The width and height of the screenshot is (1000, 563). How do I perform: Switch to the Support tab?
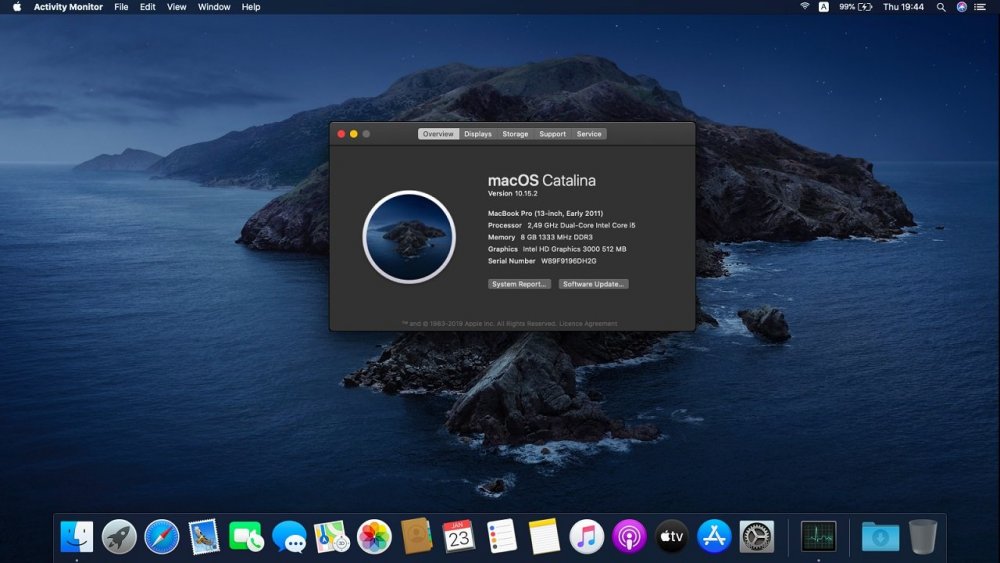pyautogui.click(x=552, y=134)
